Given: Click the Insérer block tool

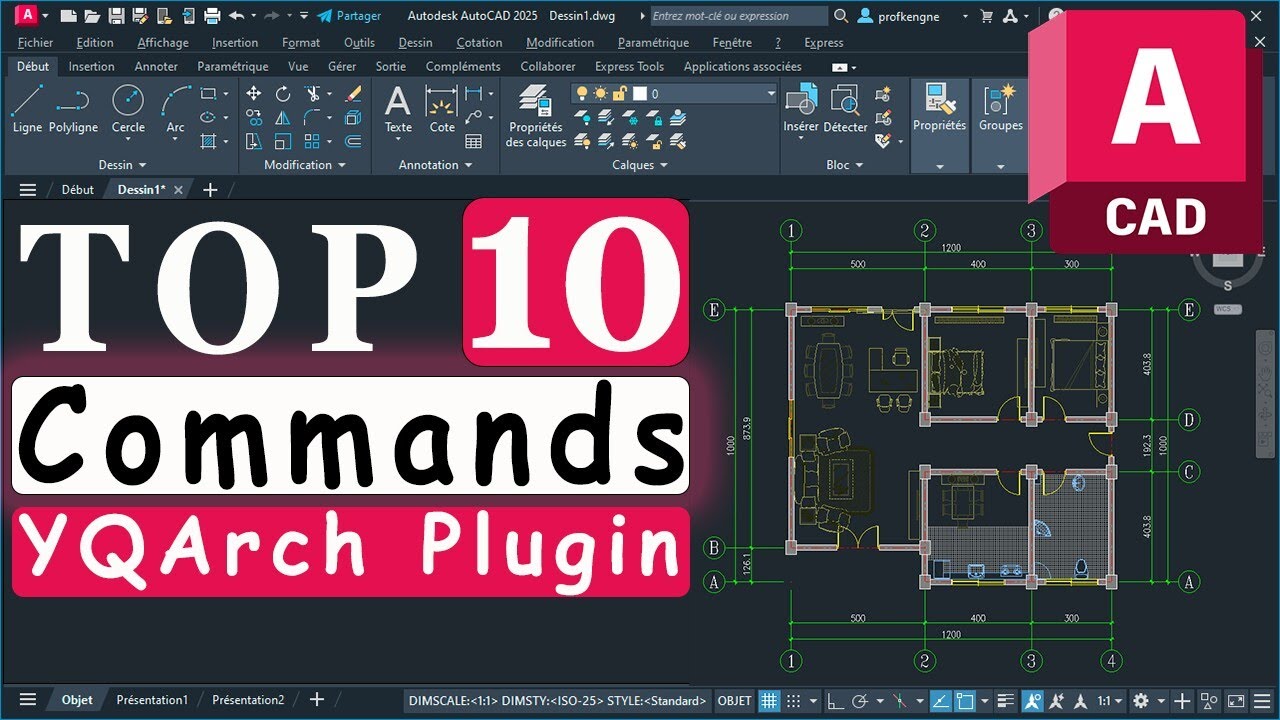Looking at the screenshot, I should (801, 109).
